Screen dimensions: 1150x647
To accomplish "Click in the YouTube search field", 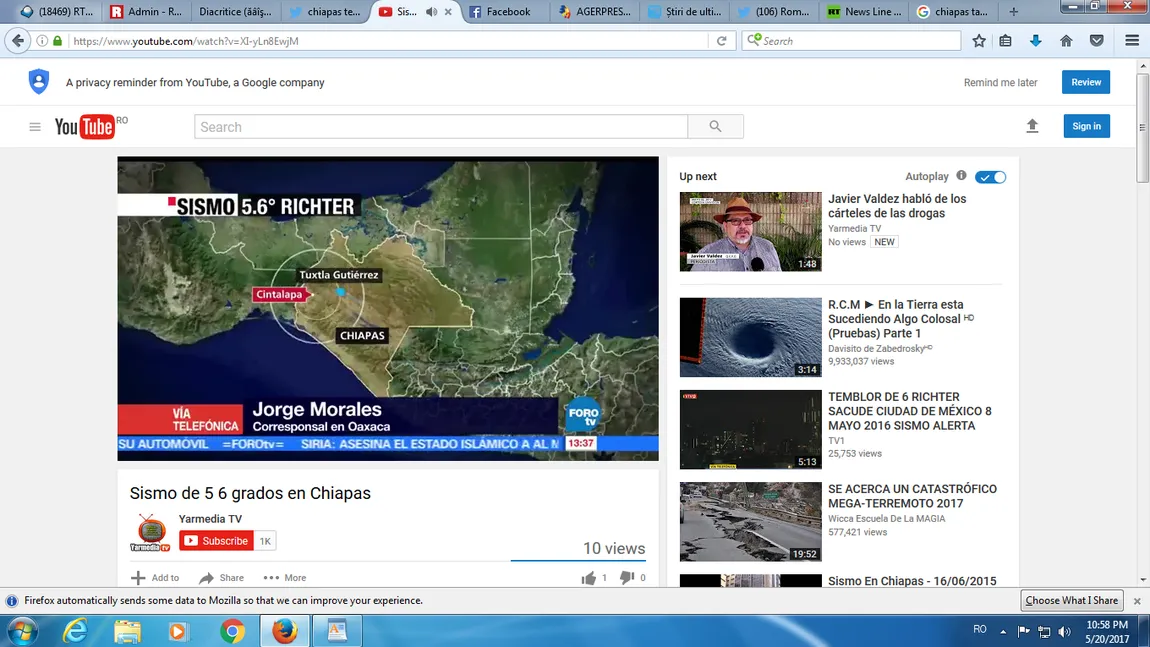I will click(441, 126).
